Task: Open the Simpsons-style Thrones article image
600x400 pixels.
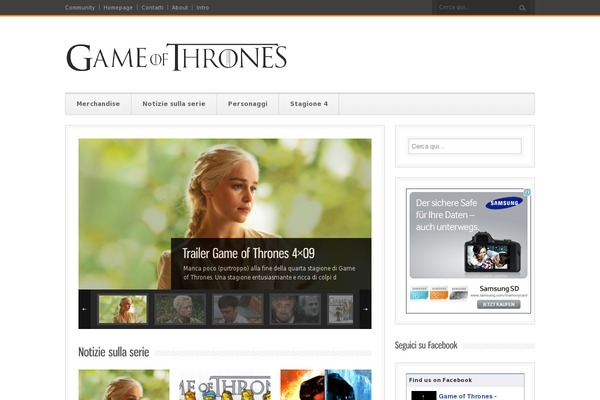Action: click(225, 385)
